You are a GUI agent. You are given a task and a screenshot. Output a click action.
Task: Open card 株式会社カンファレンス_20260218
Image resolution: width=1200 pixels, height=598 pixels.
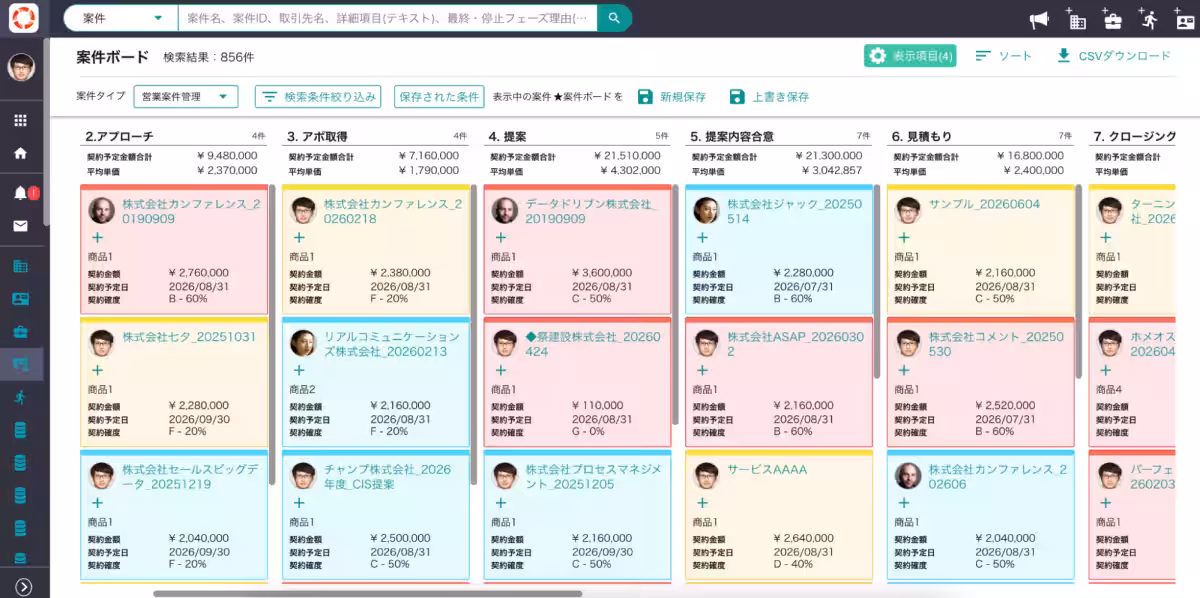point(376,250)
